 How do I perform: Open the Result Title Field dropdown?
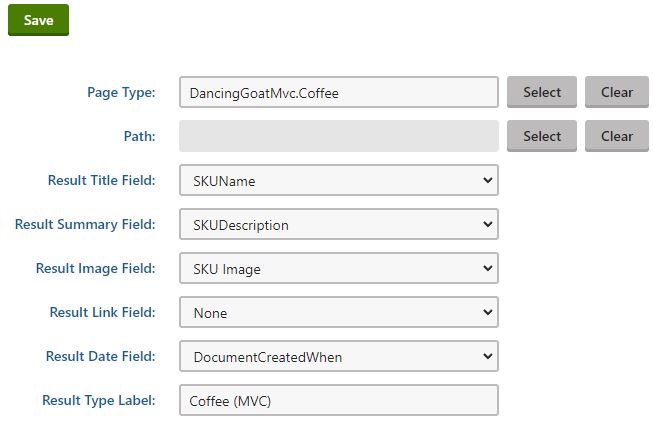click(x=338, y=180)
